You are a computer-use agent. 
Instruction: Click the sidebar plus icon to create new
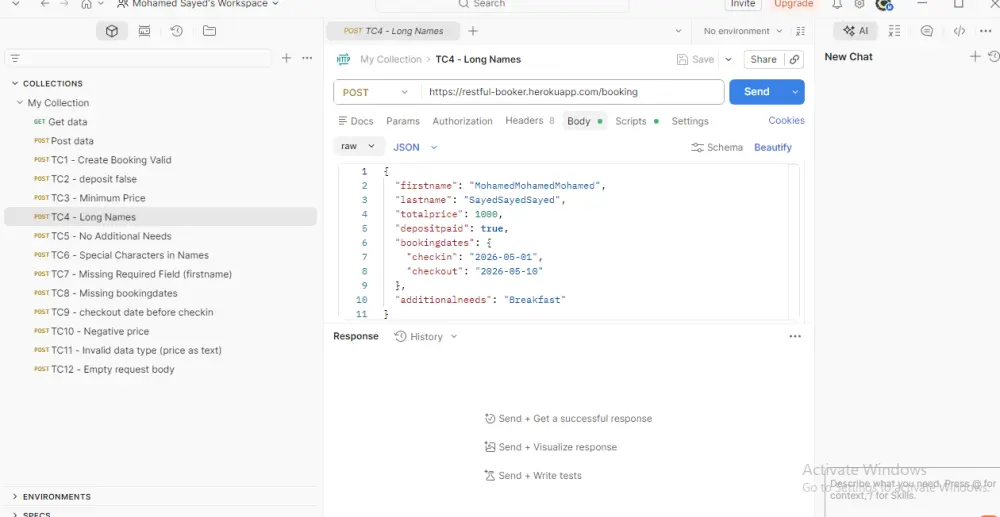(x=286, y=58)
